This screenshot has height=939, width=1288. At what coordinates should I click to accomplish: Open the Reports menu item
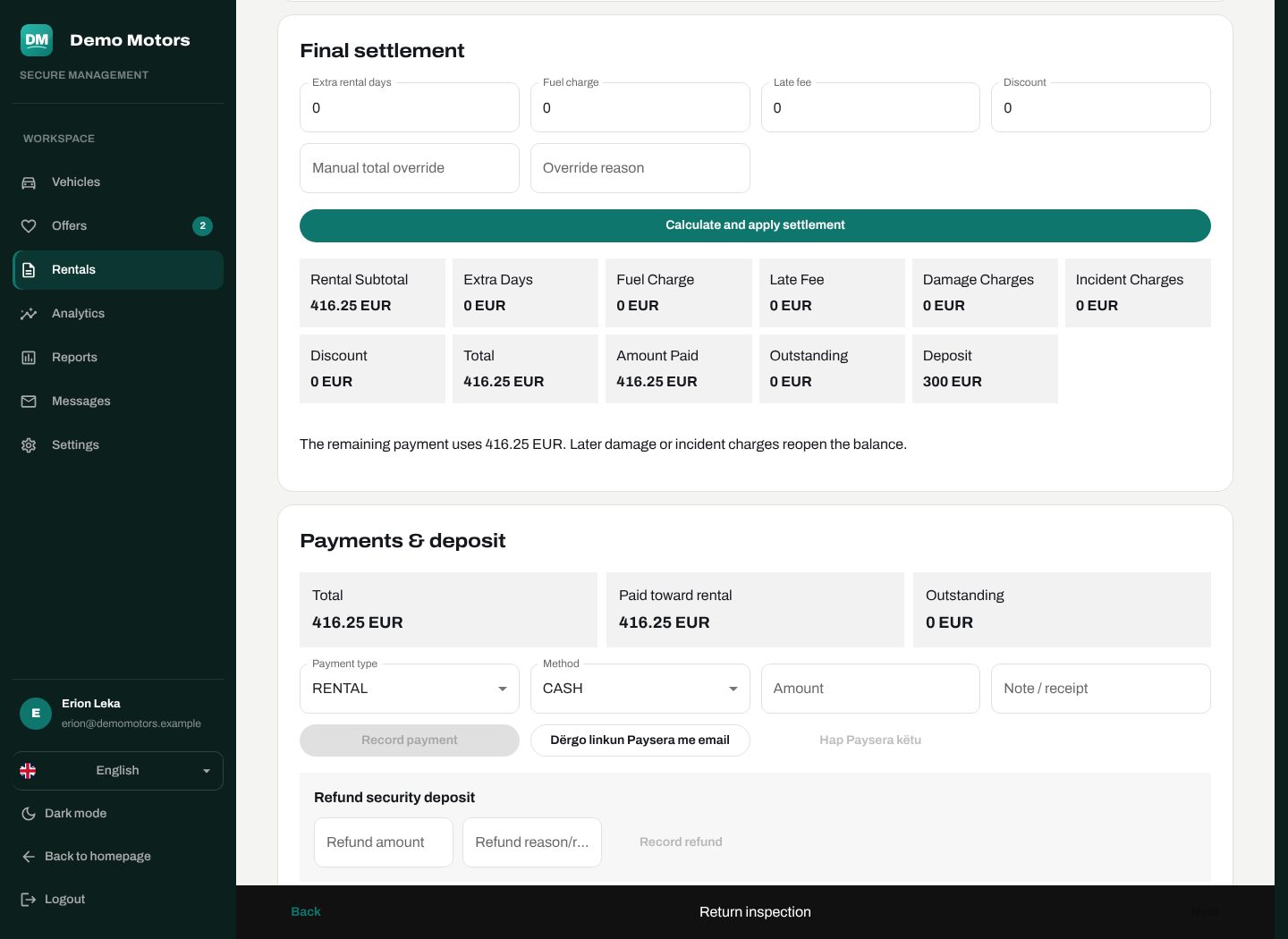tap(118, 358)
